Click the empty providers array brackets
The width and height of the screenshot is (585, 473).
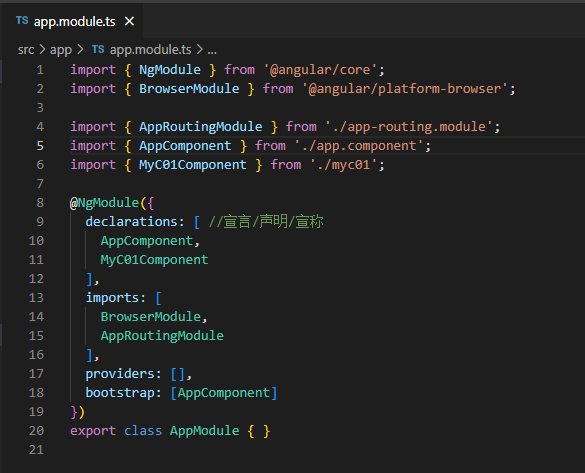[178, 374]
